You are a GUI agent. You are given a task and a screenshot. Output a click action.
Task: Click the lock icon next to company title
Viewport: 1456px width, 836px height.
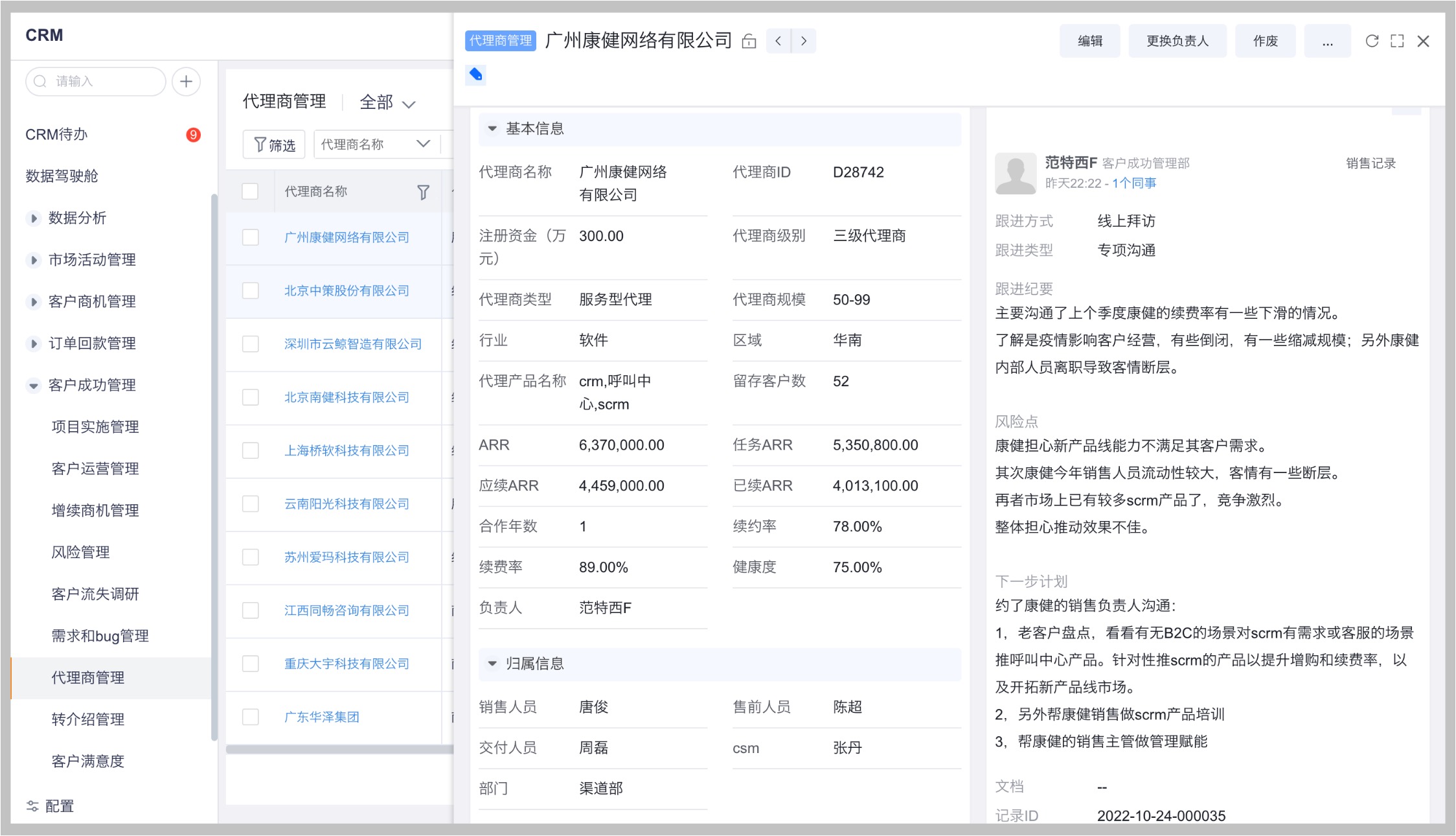(x=749, y=41)
